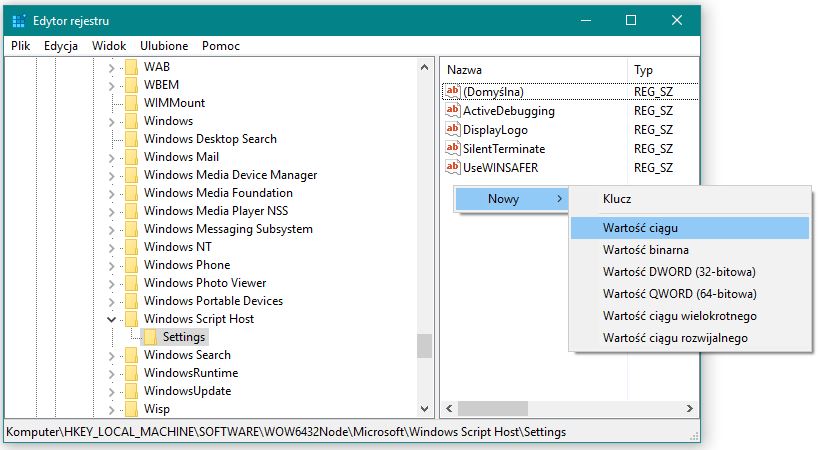
Task: Expand the Windows Mail tree node
Action: (111, 157)
